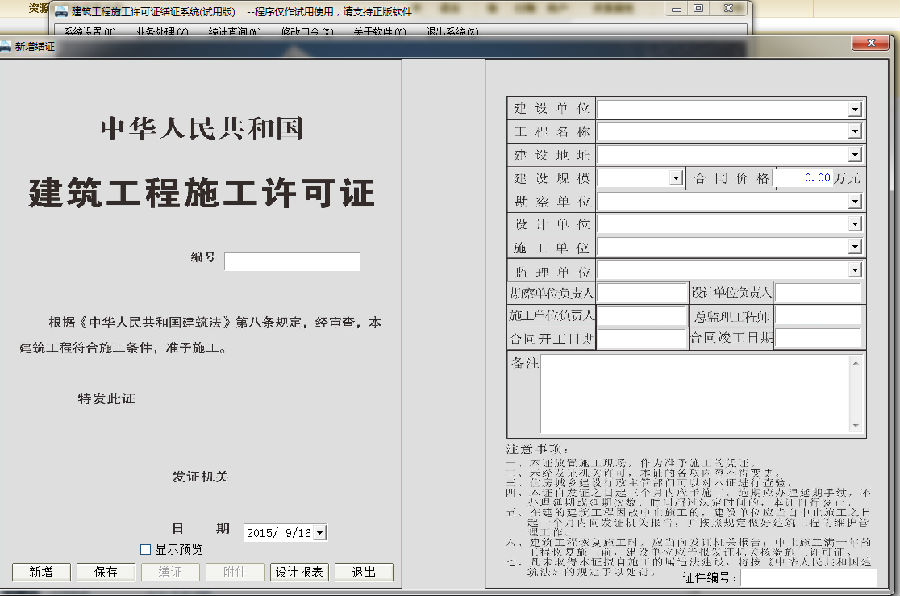Image resolution: width=900 pixels, height=596 pixels.
Task: Close the 新增 dialog with the red X
Action: point(871,43)
